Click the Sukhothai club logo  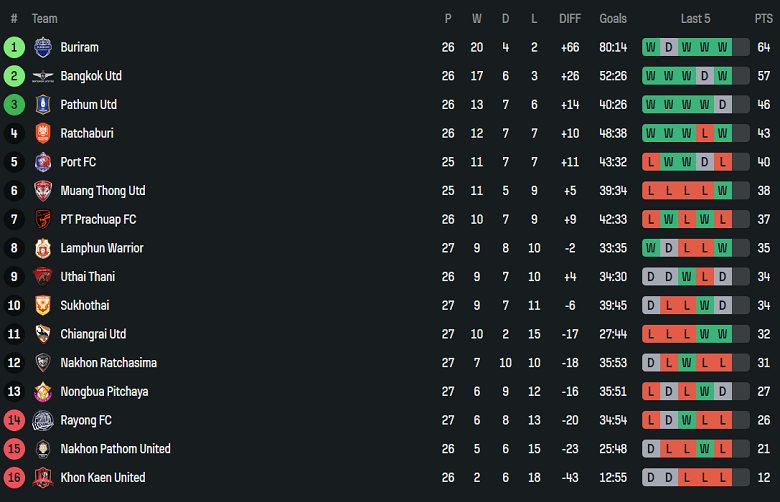[x=42, y=305]
